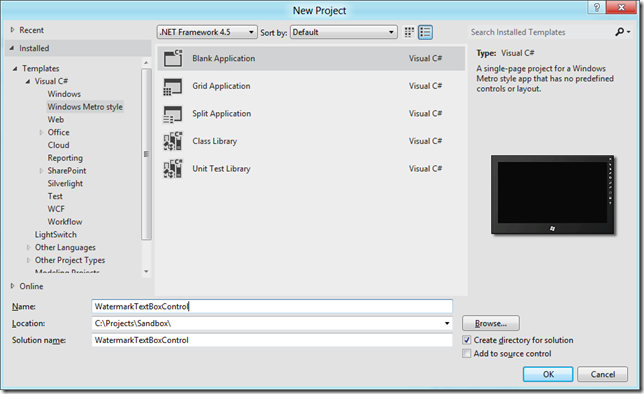This screenshot has width=644, height=394.
Task: Click the Solution name input field
Action: 272,340
